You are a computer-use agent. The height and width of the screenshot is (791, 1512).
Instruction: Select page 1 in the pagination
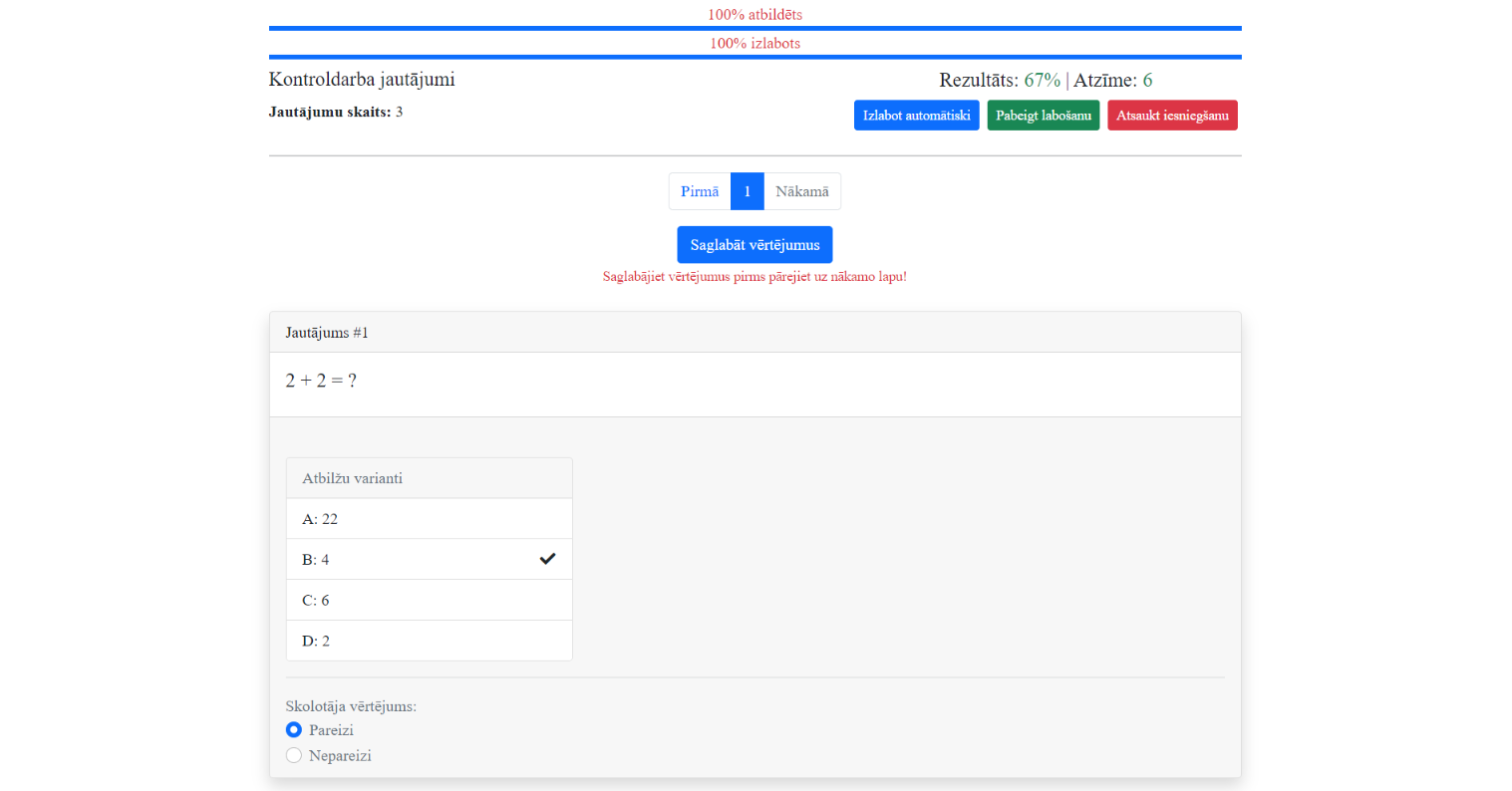(x=747, y=191)
